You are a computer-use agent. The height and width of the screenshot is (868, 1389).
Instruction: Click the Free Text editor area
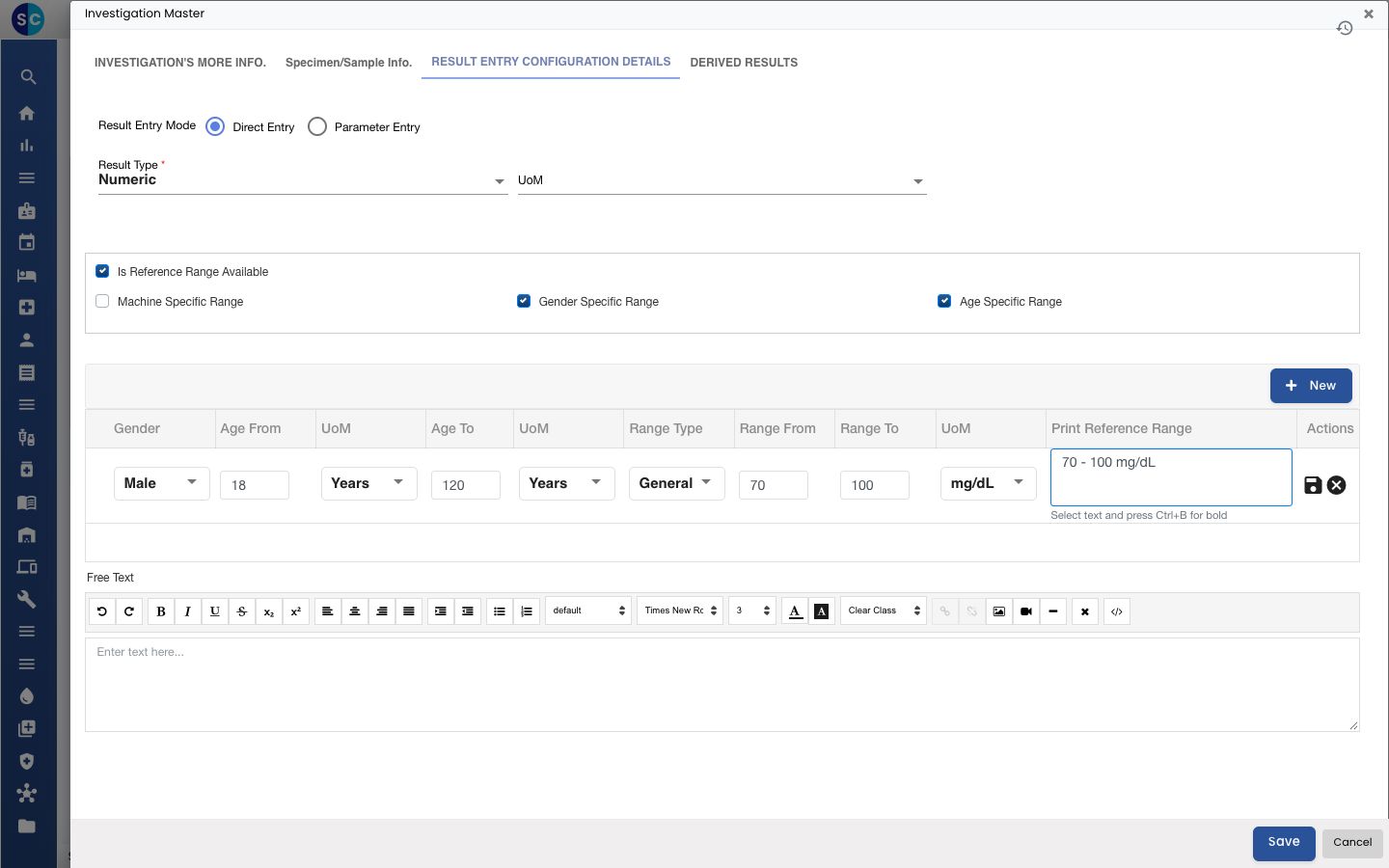722,685
